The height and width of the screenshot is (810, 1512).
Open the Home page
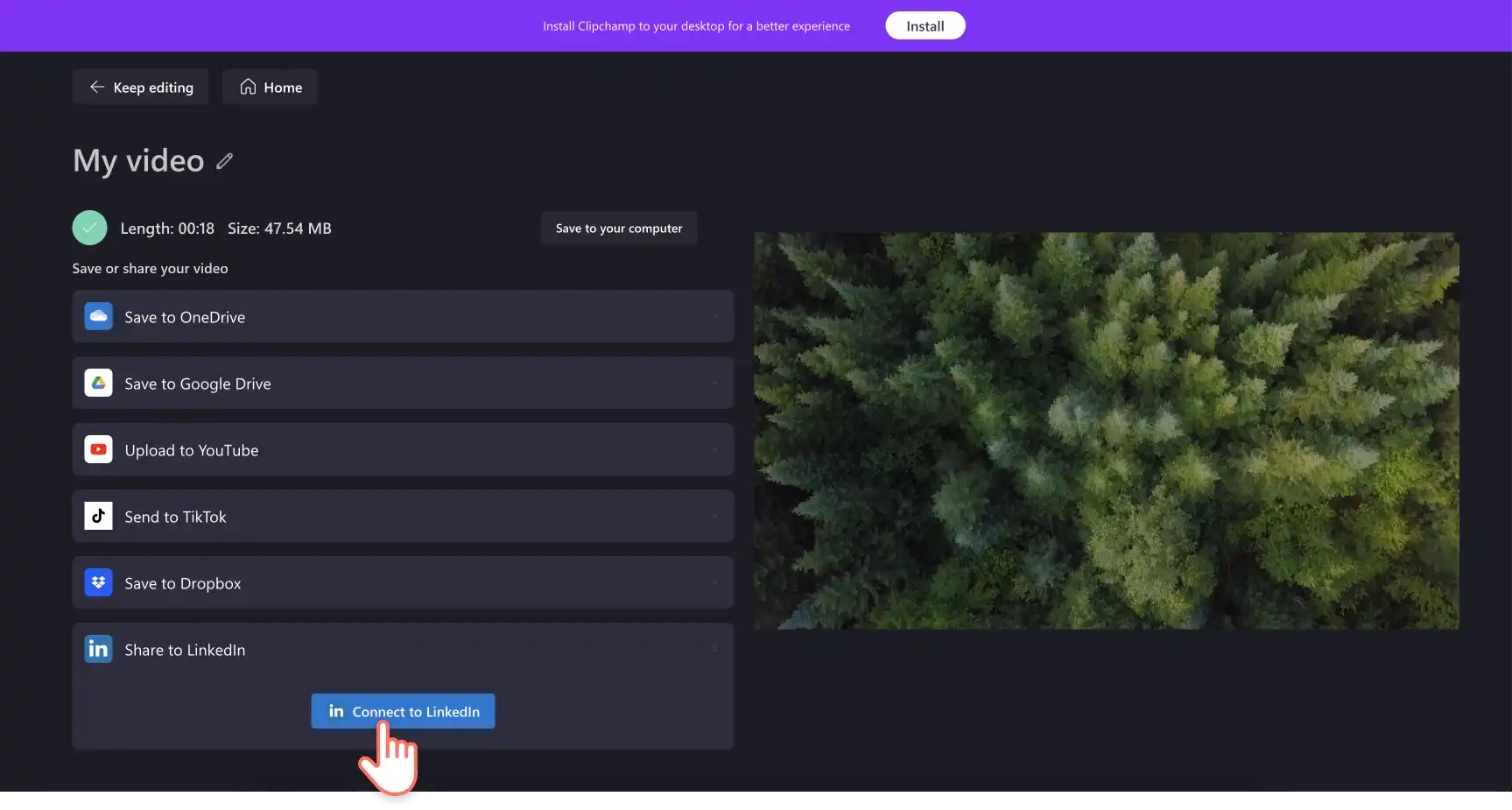click(x=270, y=87)
